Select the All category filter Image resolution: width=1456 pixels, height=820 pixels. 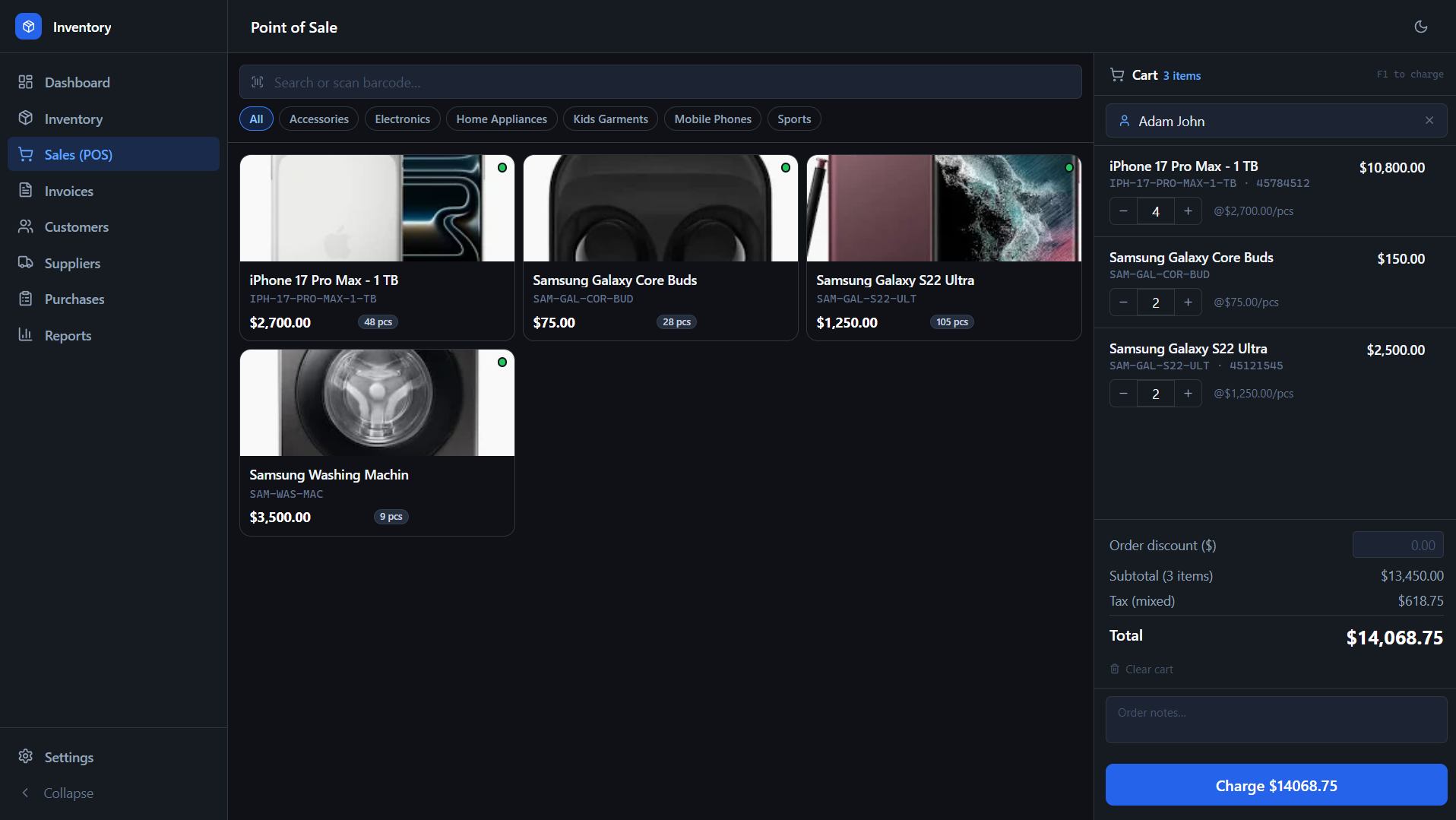[256, 119]
